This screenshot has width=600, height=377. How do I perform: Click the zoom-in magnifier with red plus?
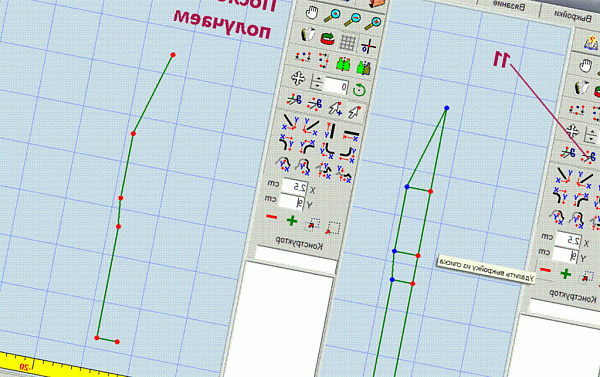[372, 23]
